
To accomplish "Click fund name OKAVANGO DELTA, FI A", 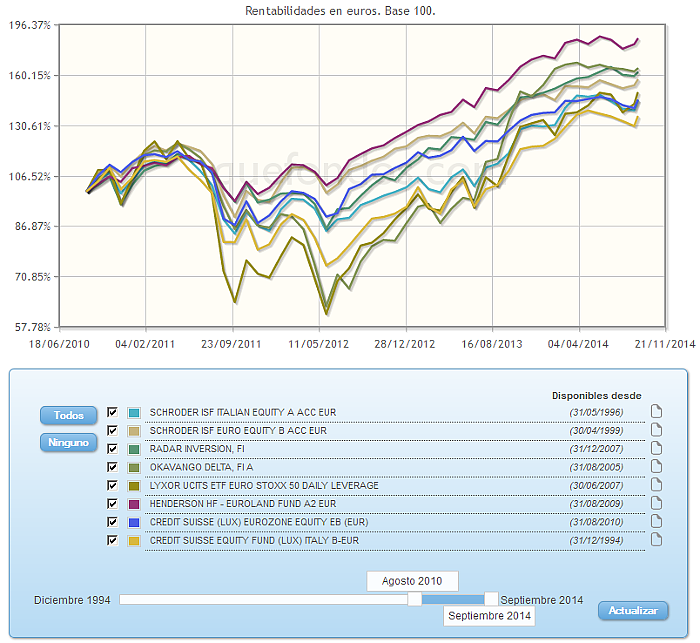I will (x=201, y=467).
